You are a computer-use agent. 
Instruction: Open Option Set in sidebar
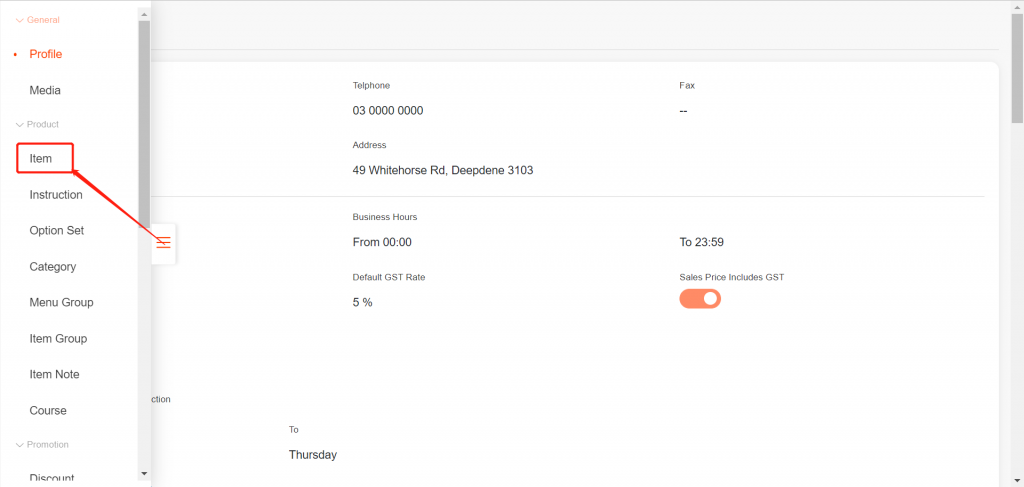(x=57, y=231)
